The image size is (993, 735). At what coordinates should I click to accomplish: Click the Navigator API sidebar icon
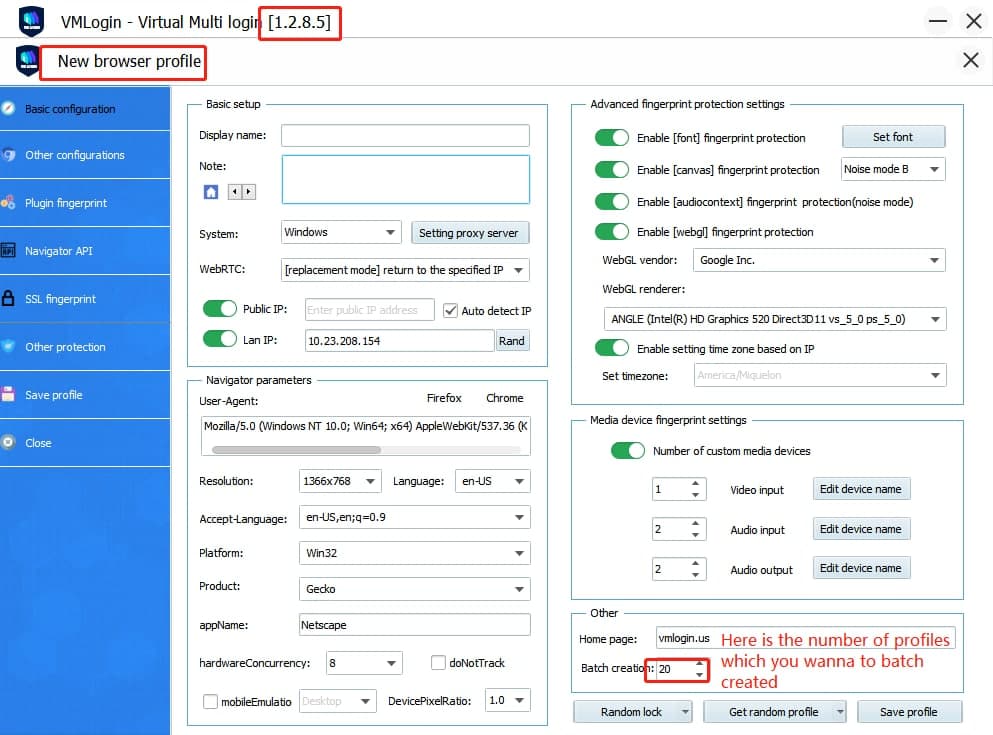point(8,251)
